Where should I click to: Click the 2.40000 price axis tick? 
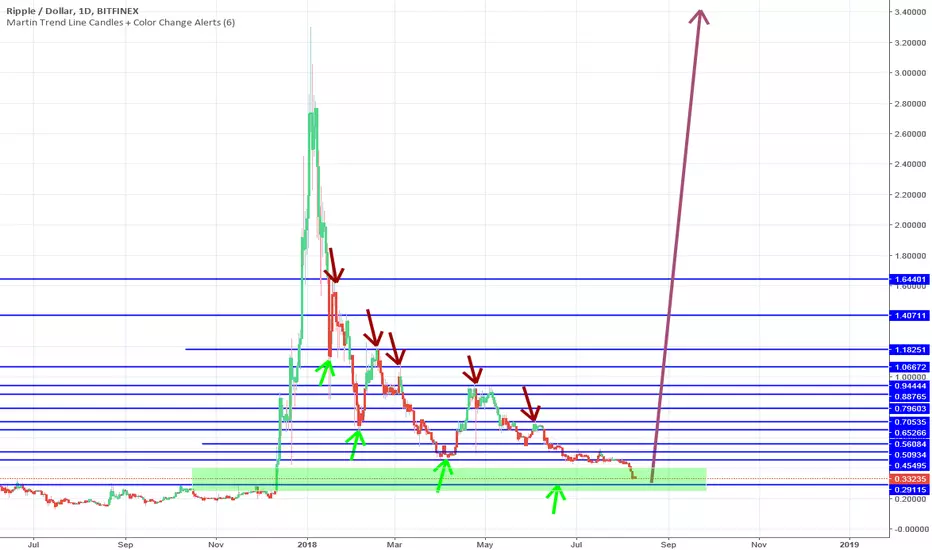[910, 164]
